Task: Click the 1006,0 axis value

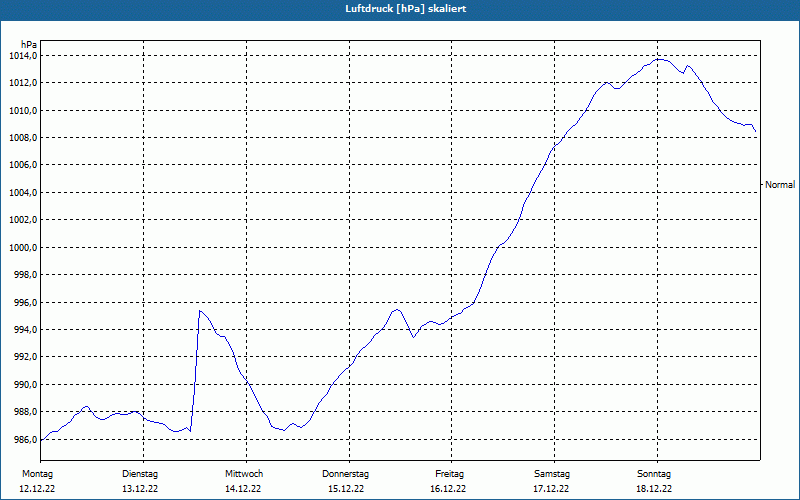Action: (x=23, y=165)
